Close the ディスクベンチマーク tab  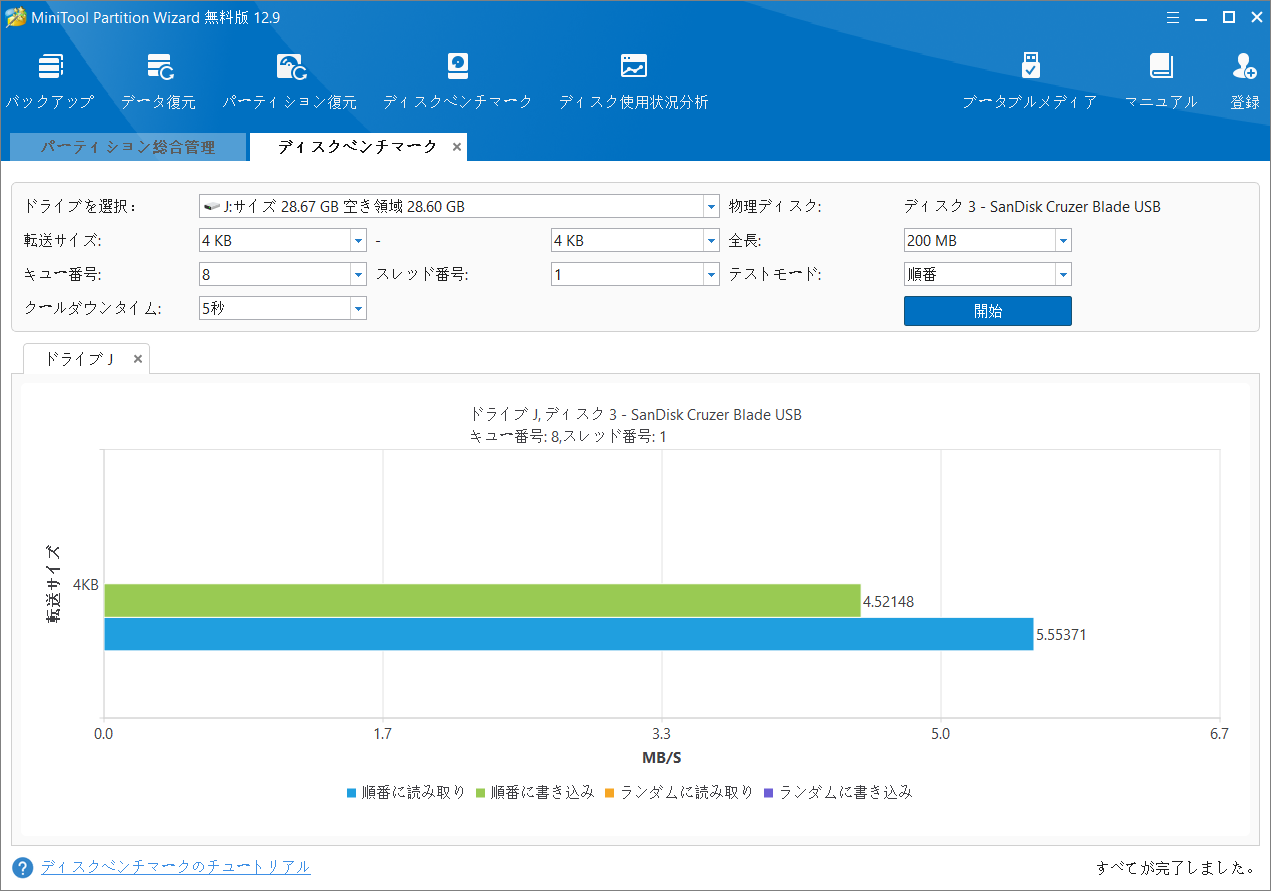click(x=457, y=147)
